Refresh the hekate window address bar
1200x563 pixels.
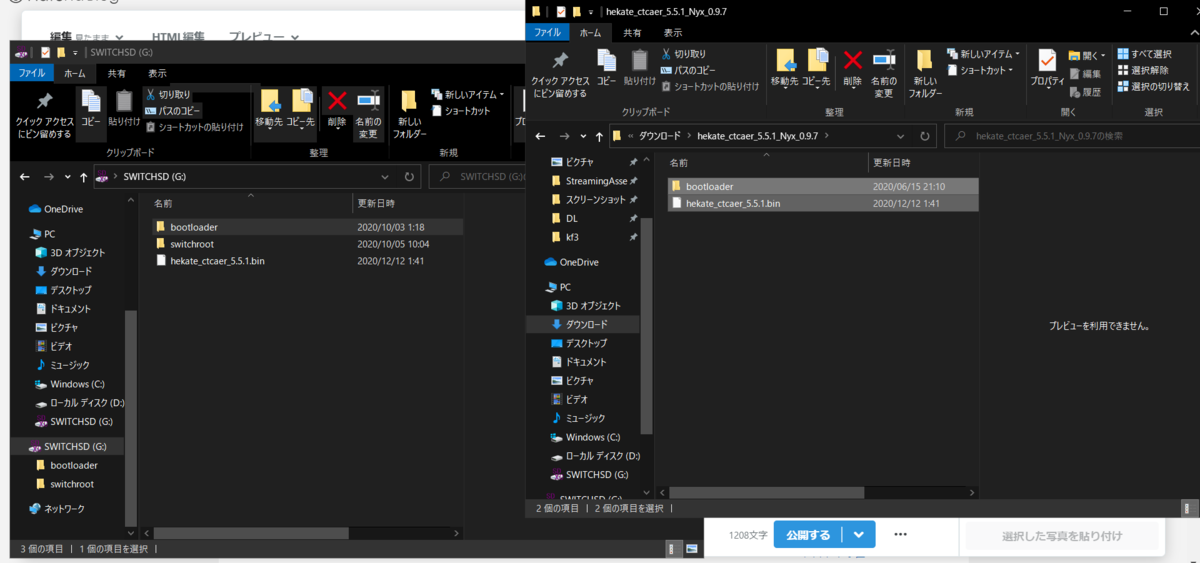(924, 135)
